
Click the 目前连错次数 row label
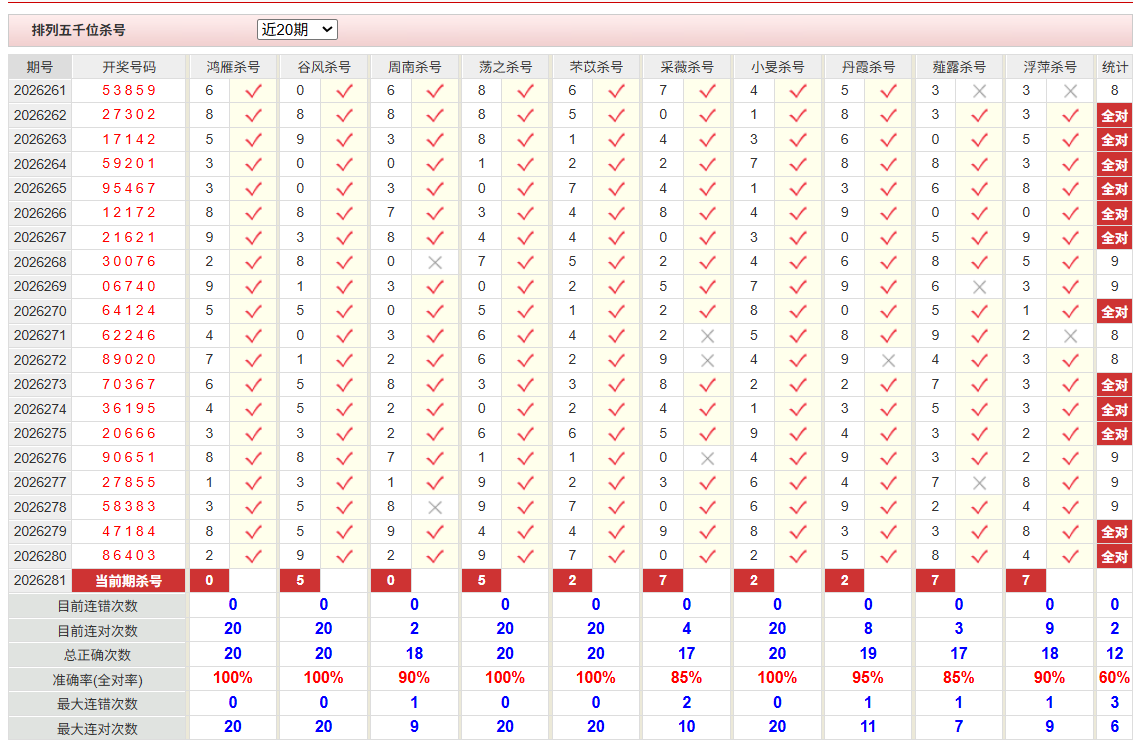point(97,606)
